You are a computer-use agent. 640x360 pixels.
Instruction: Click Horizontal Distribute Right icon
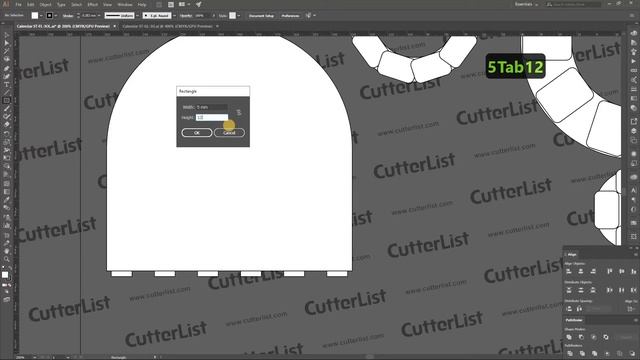pos(633,290)
